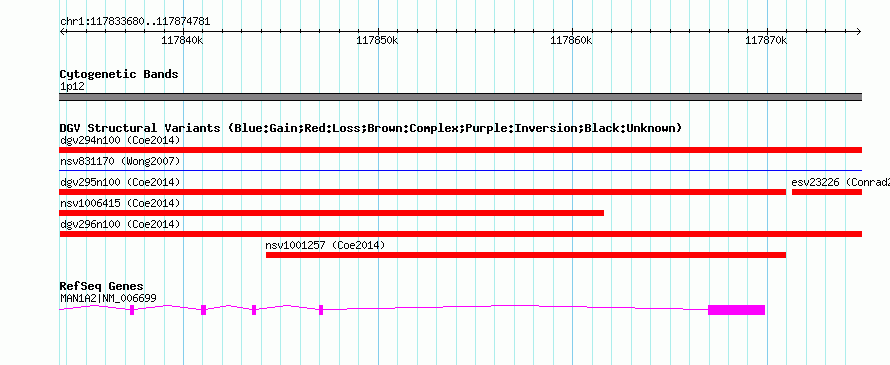Click the 117850k ruler tick label
890x365 pixels.
[377, 40]
